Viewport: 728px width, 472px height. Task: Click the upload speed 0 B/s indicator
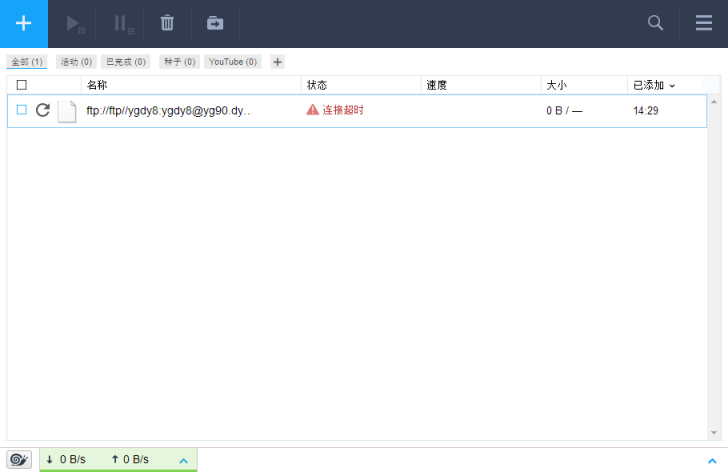[x=130, y=459]
